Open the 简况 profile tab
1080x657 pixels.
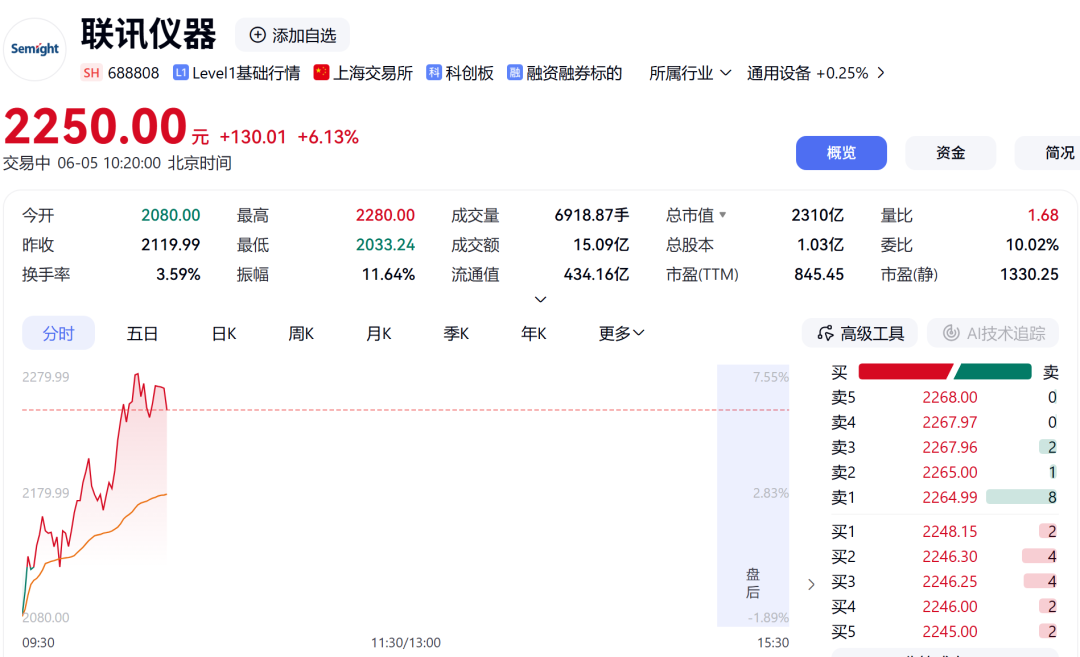pyautogui.click(x=1048, y=153)
